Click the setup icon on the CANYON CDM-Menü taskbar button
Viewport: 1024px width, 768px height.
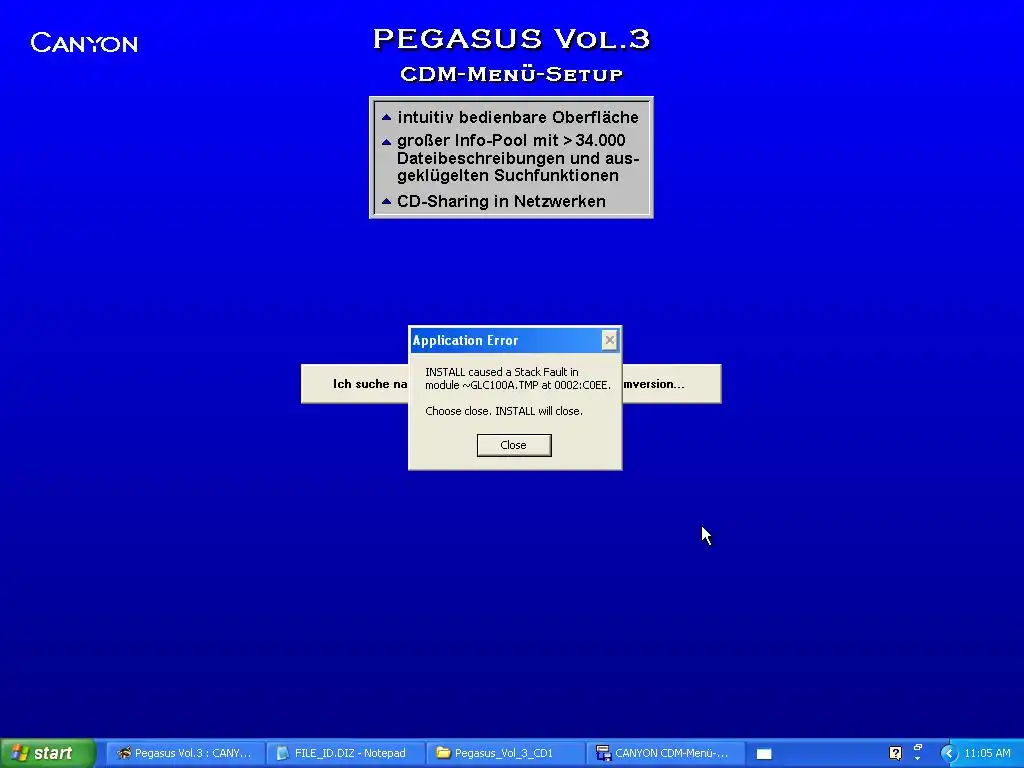tap(603, 753)
